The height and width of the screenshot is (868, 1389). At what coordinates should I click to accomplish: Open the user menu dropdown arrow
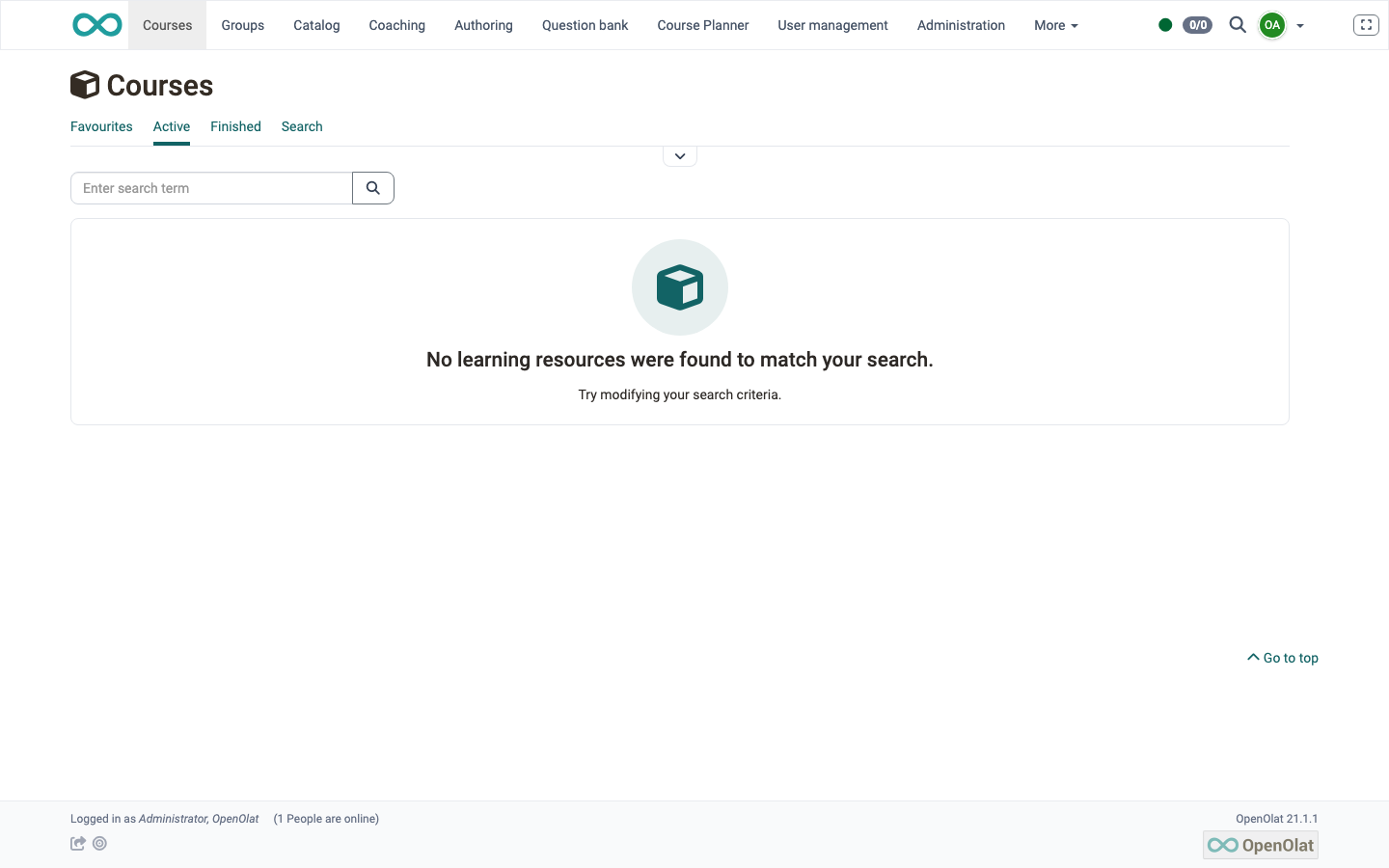(1300, 26)
